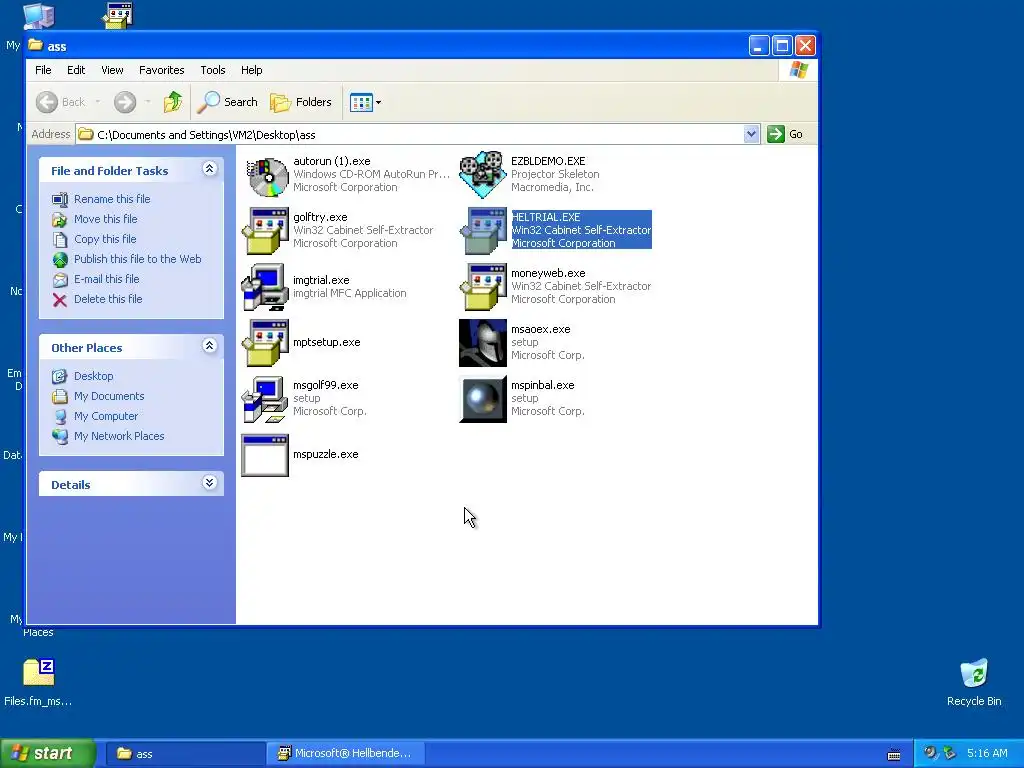Click the Windows flag logo in toolbar
Image resolution: width=1024 pixels, height=768 pixels.
pyautogui.click(x=798, y=70)
